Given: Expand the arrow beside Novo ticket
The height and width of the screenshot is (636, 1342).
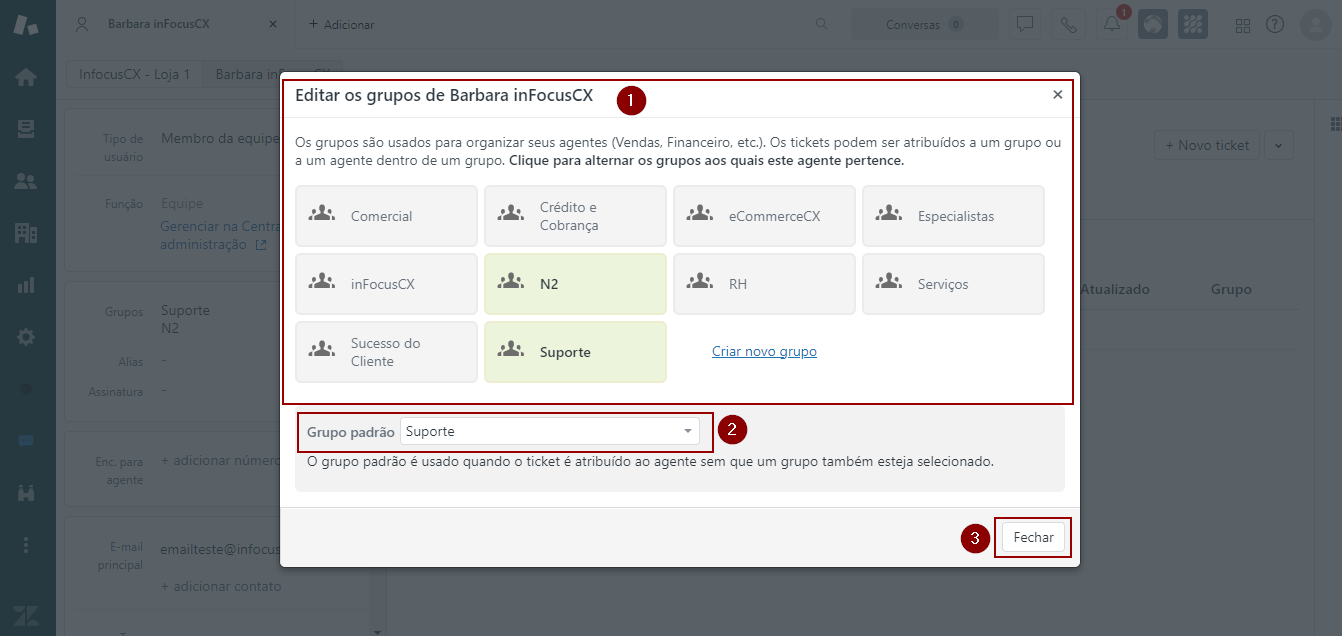Looking at the screenshot, I should 1278,145.
